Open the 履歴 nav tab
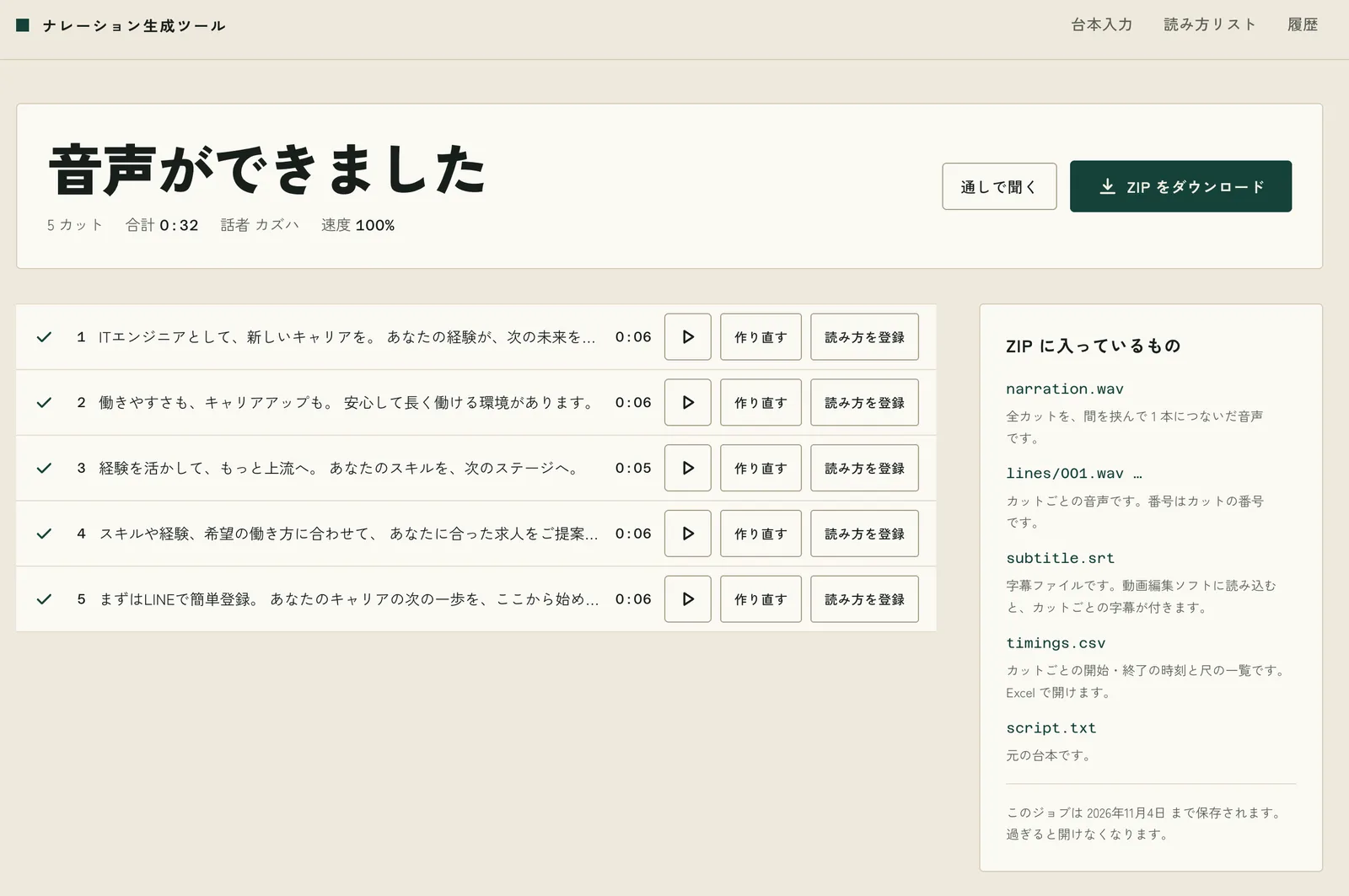The width and height of the screenshot is (1349, 896). [x=1303, y=25]
